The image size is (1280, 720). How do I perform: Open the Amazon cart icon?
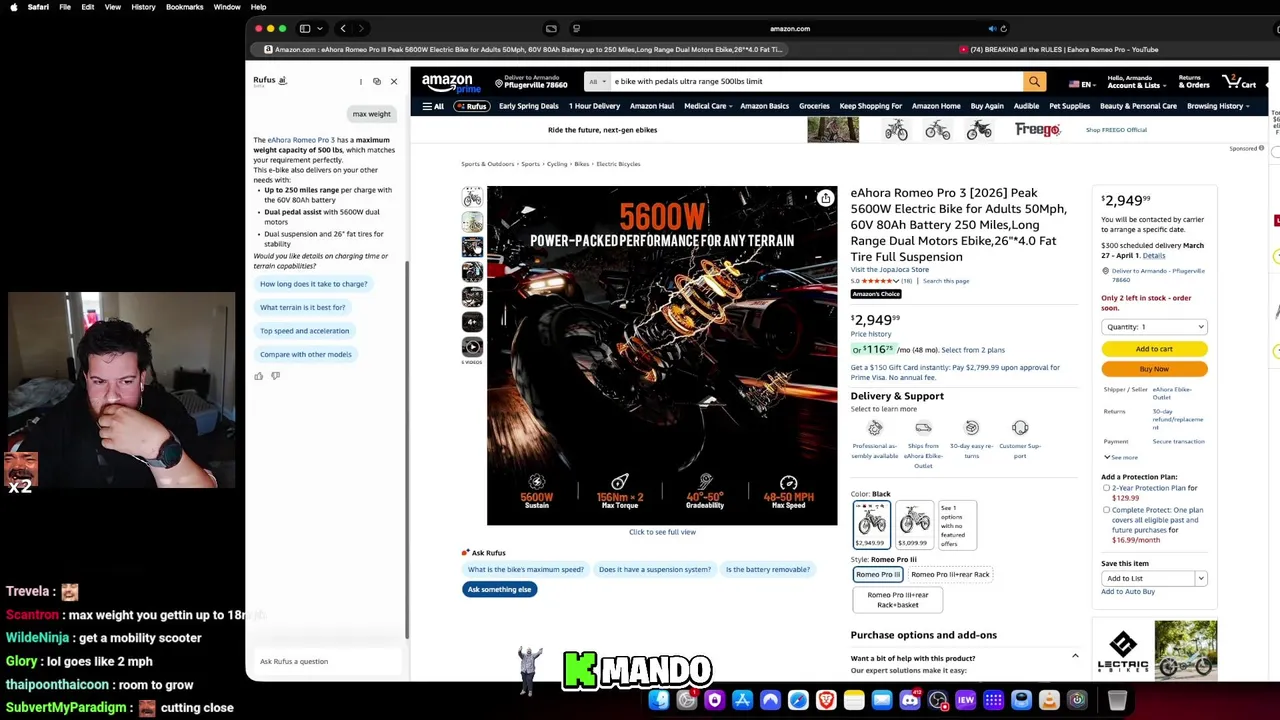click(1239, 82)
